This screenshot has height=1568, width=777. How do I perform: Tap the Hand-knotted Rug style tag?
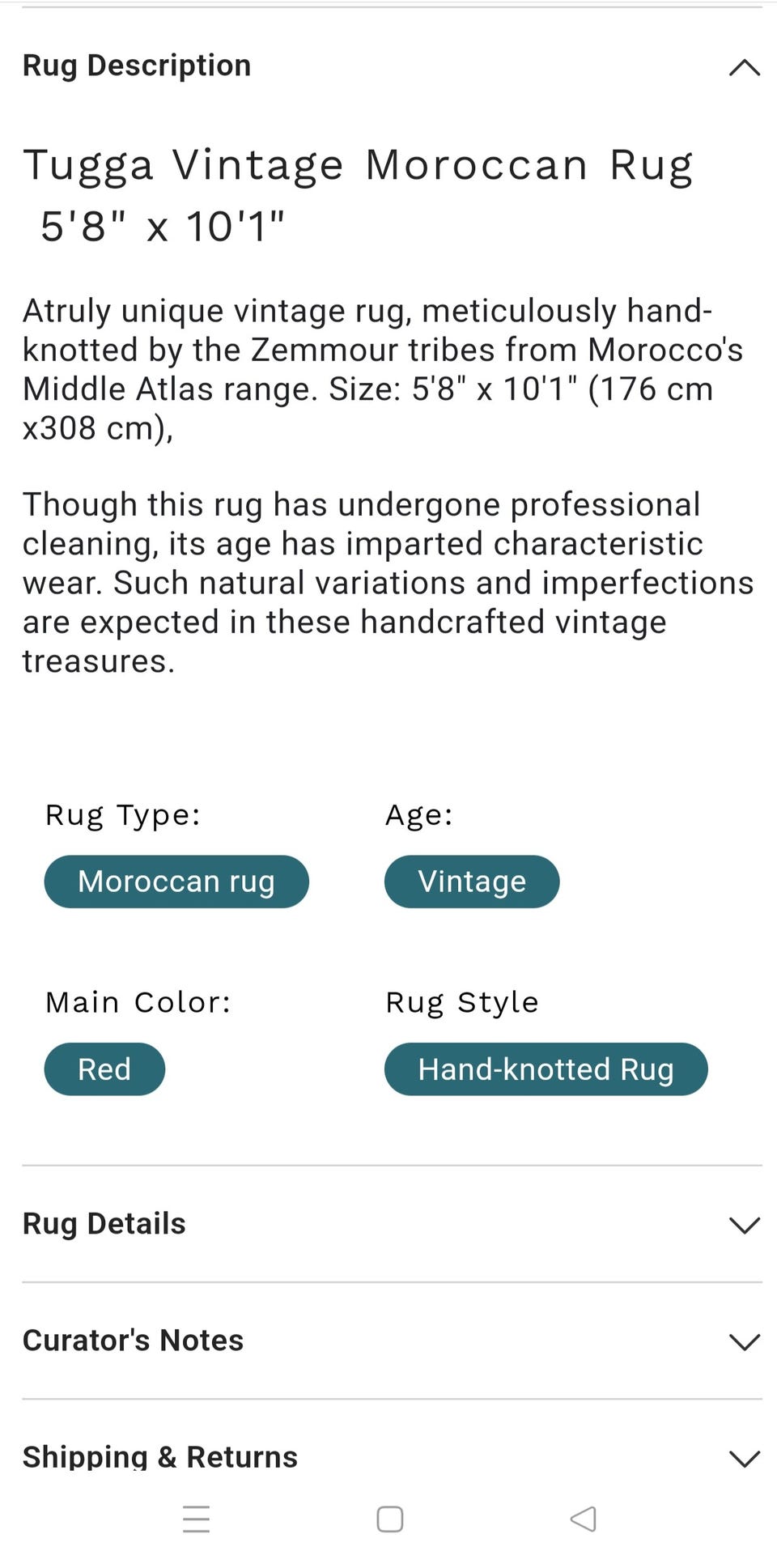point(546,1069)
